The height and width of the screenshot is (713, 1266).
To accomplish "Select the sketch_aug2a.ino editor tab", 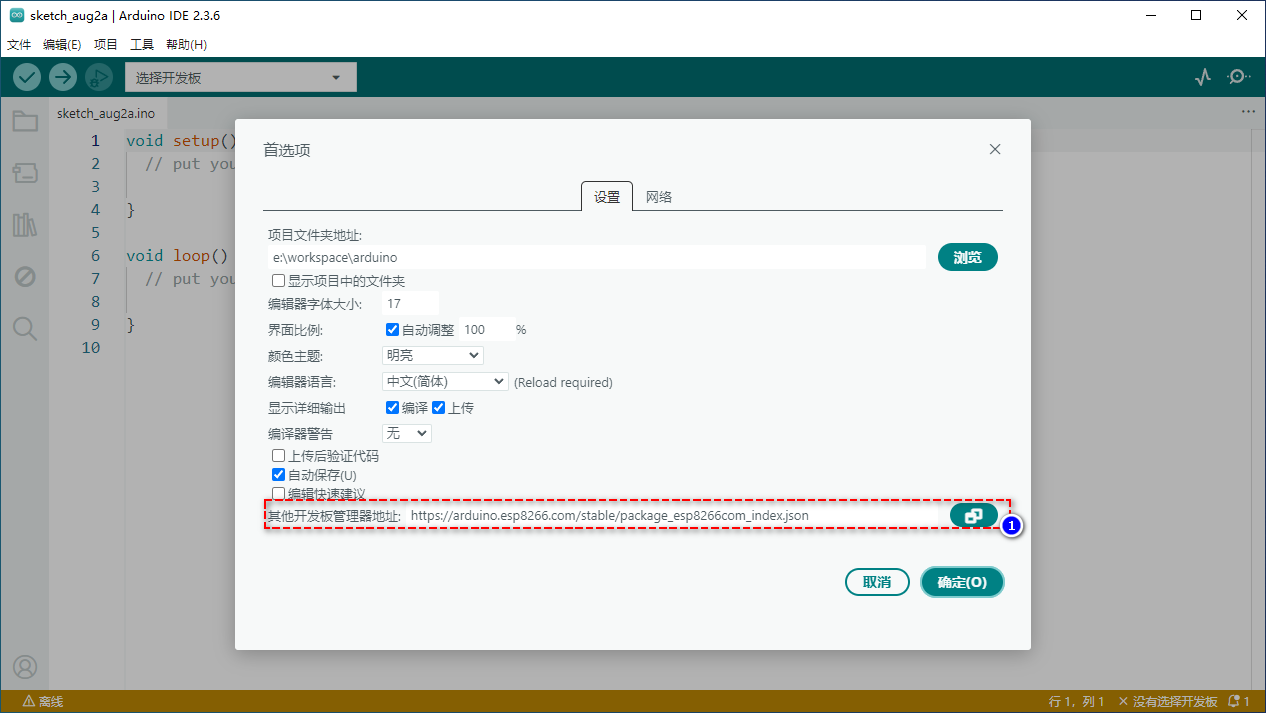I will [106, 113].
